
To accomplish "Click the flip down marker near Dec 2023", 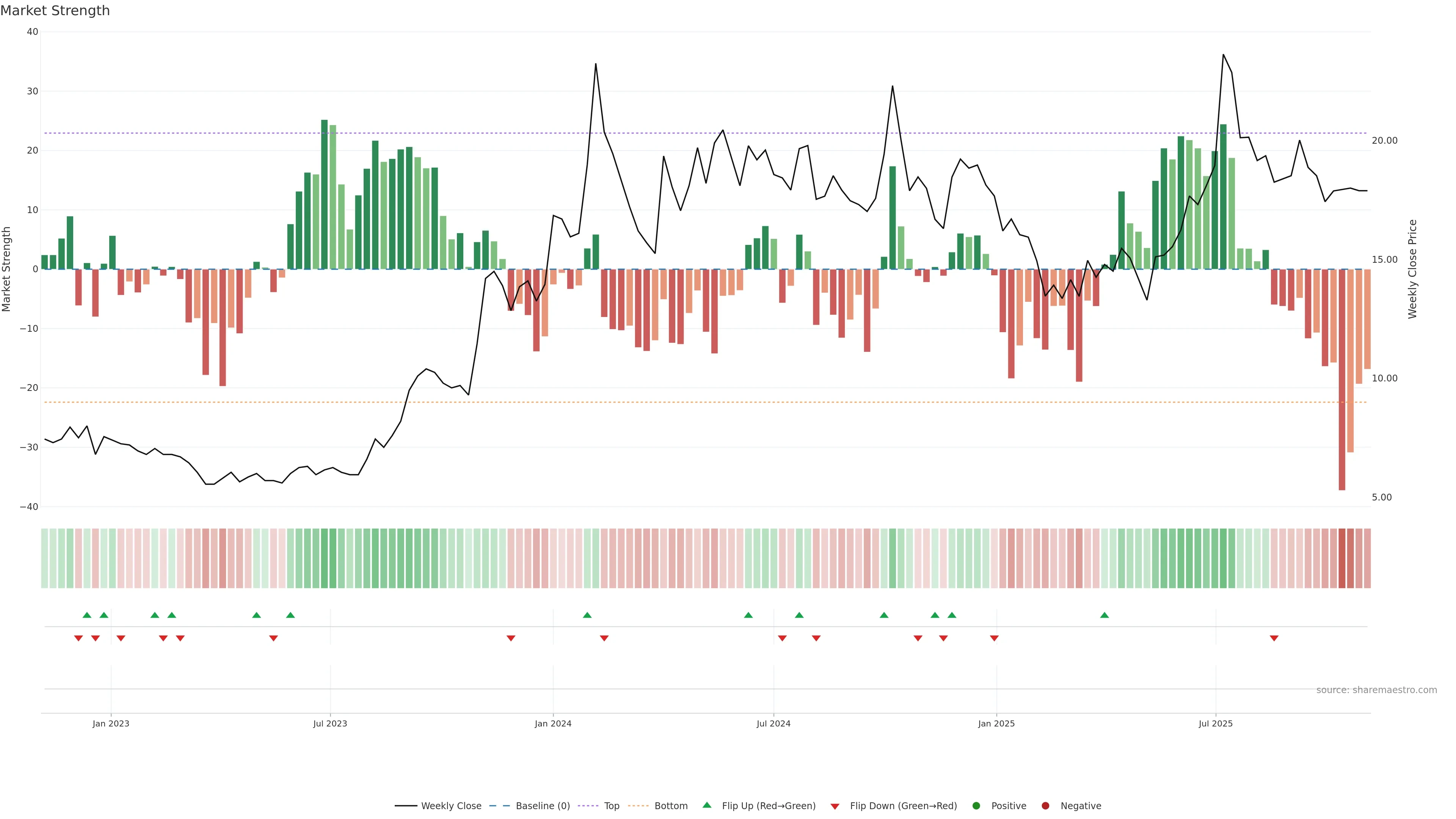I will [x=511, y=638].
